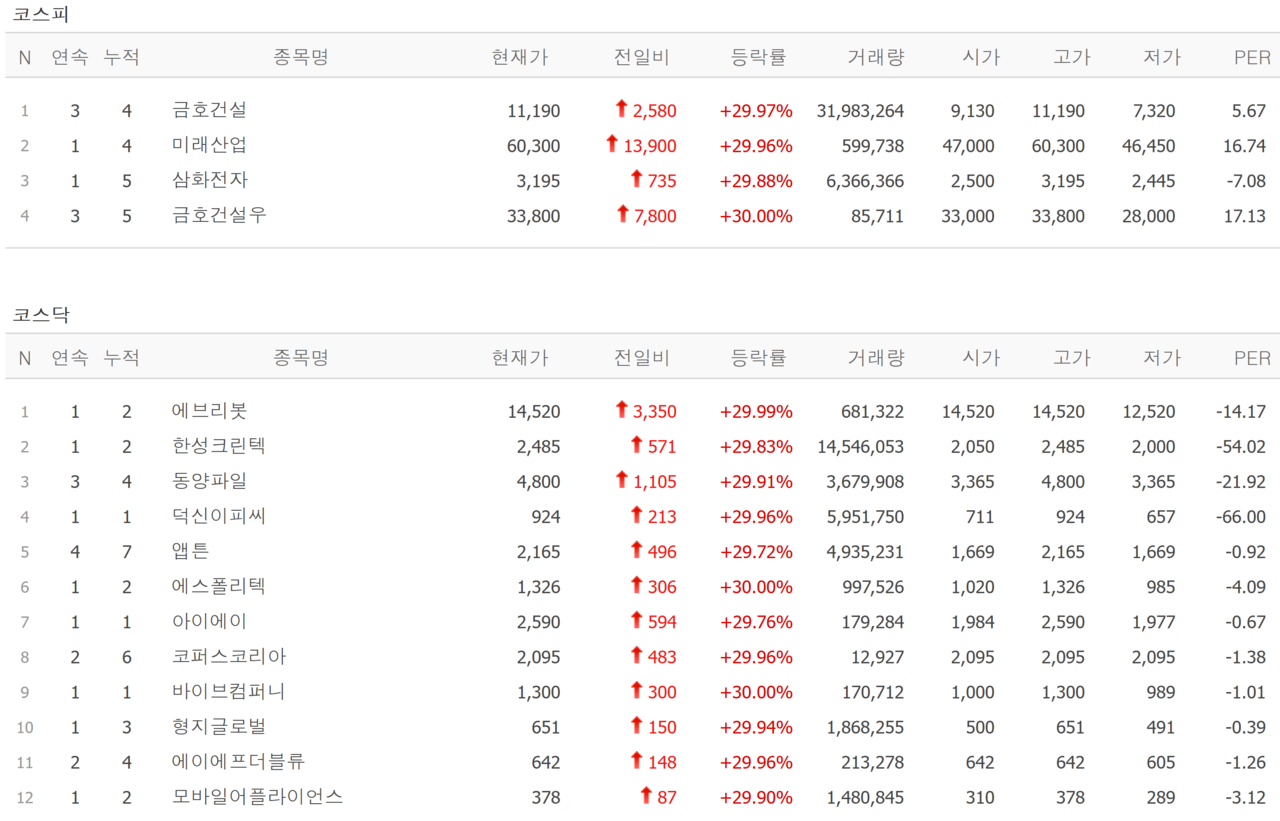This screenshot has height=821, width=1280.
Task: Open the 동양파일 stock link
Action: pos(209,481)
